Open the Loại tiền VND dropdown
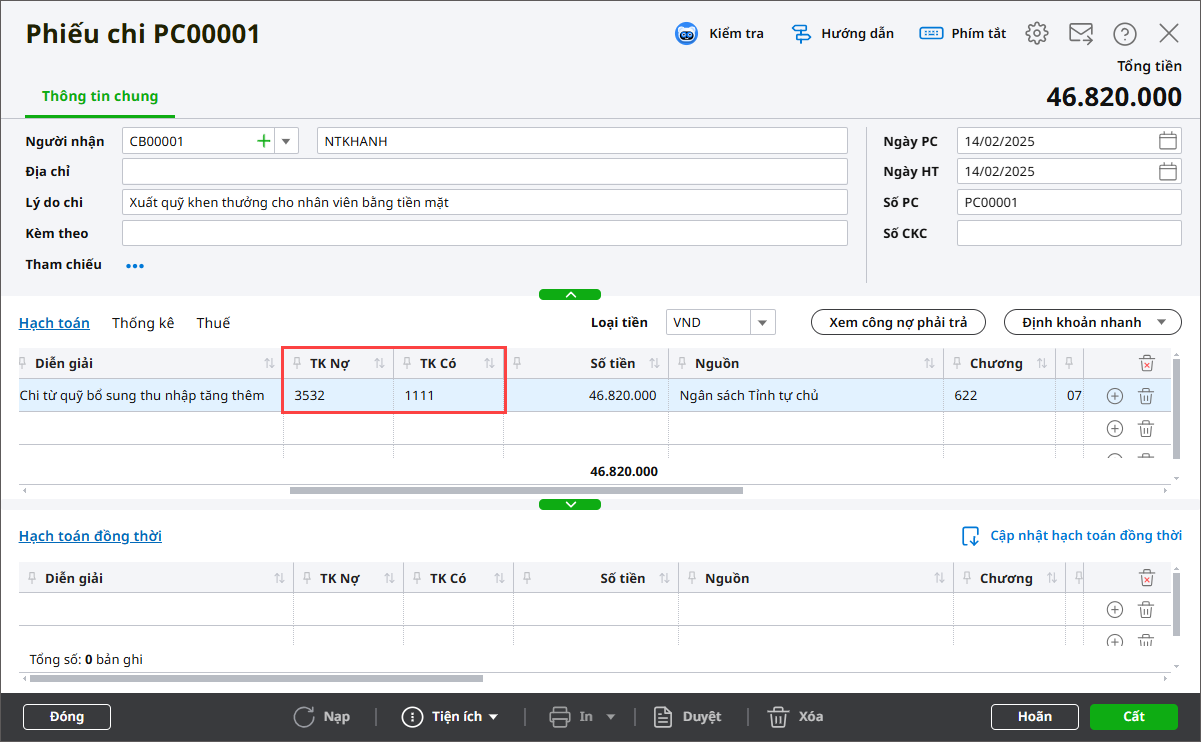This screenshot has height=742, width=1201. click(762, 322)
